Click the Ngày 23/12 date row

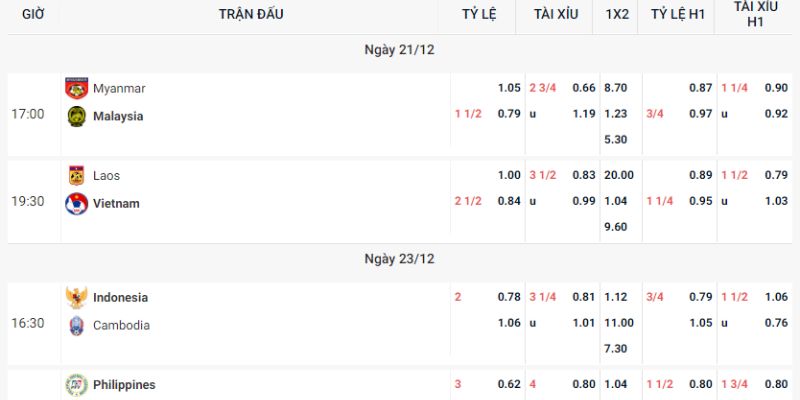400,258
